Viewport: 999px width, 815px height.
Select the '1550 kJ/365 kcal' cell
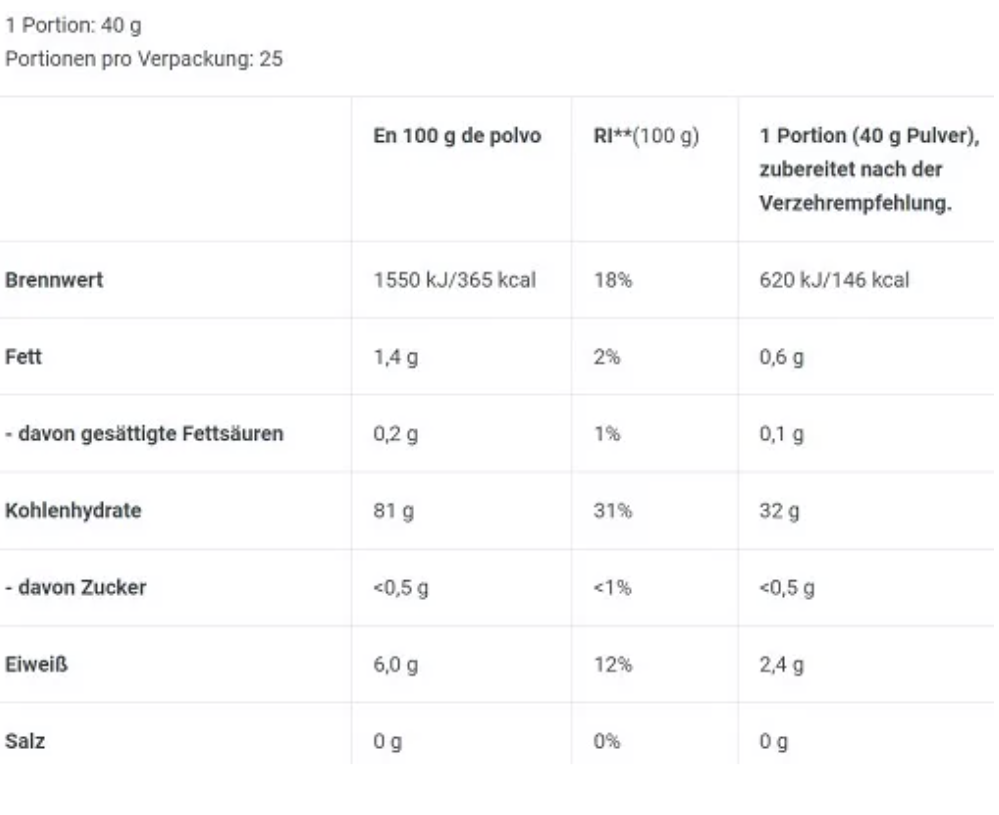click(455, 280)
